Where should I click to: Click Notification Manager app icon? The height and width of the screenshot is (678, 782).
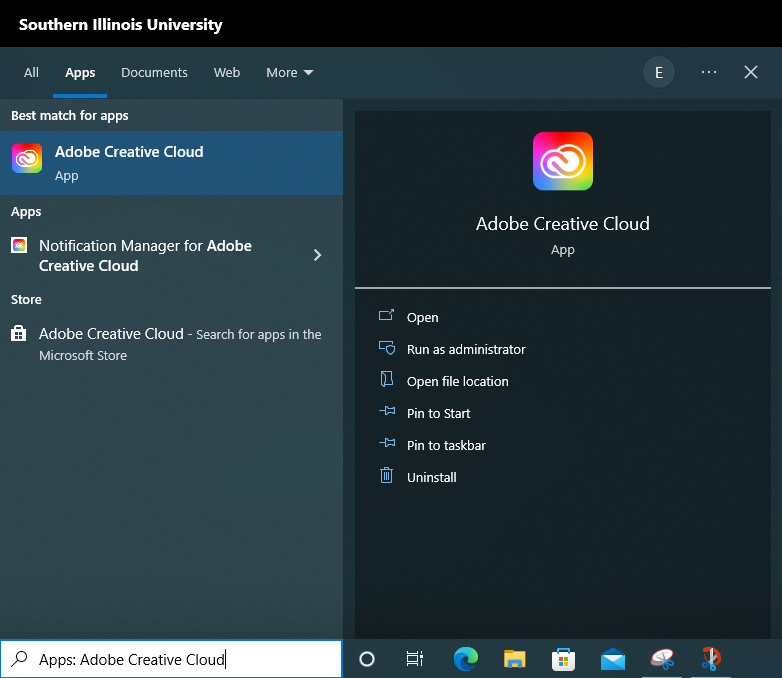click(x=19, y=245)
